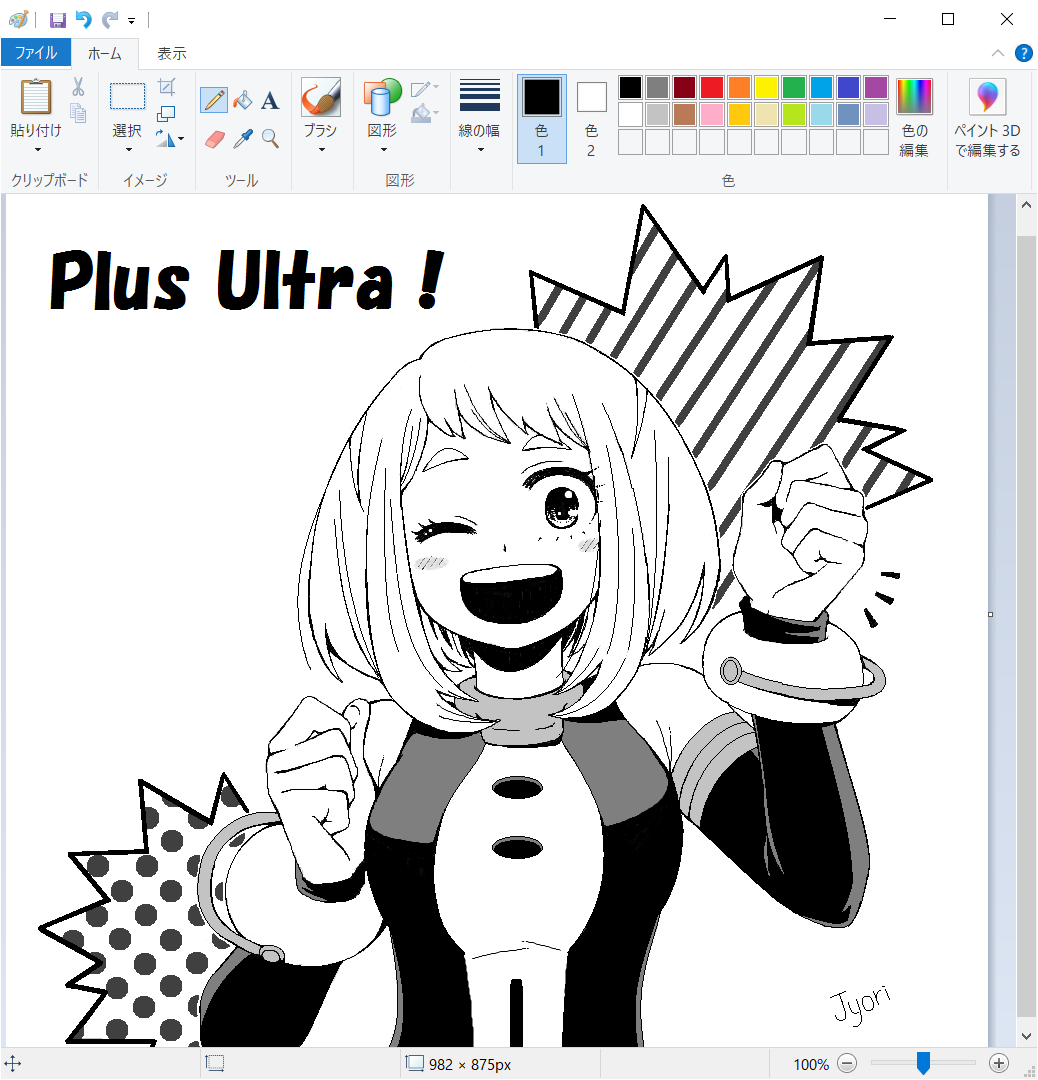The height and width of the screenshot is (1080, 1038).
Task: Pick the brown color swatch
Action: pos(685,114)
